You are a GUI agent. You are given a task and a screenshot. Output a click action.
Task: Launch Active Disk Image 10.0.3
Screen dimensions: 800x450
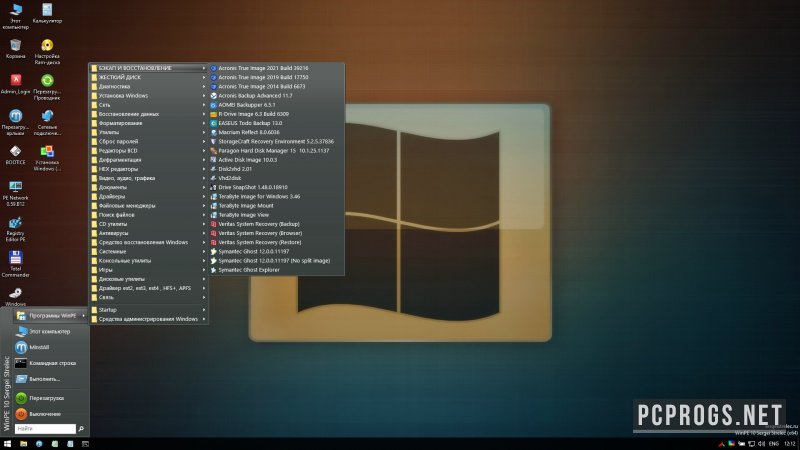276,160
